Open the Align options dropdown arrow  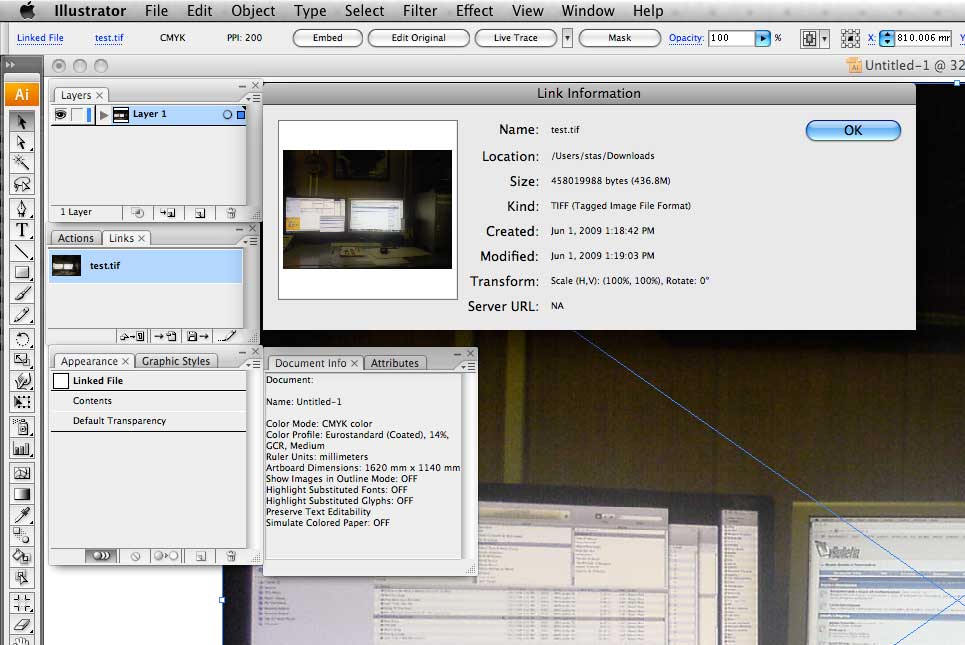(x=824, y=39)
